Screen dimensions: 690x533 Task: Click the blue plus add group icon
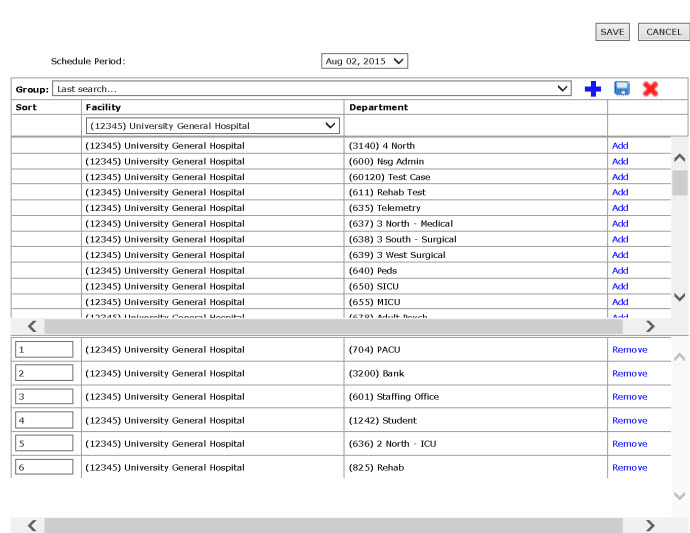(x=593, y=89)
